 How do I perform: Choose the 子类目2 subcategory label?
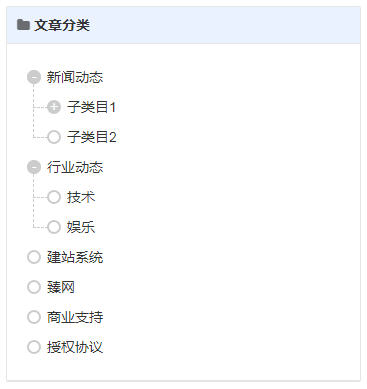(91, 137)
